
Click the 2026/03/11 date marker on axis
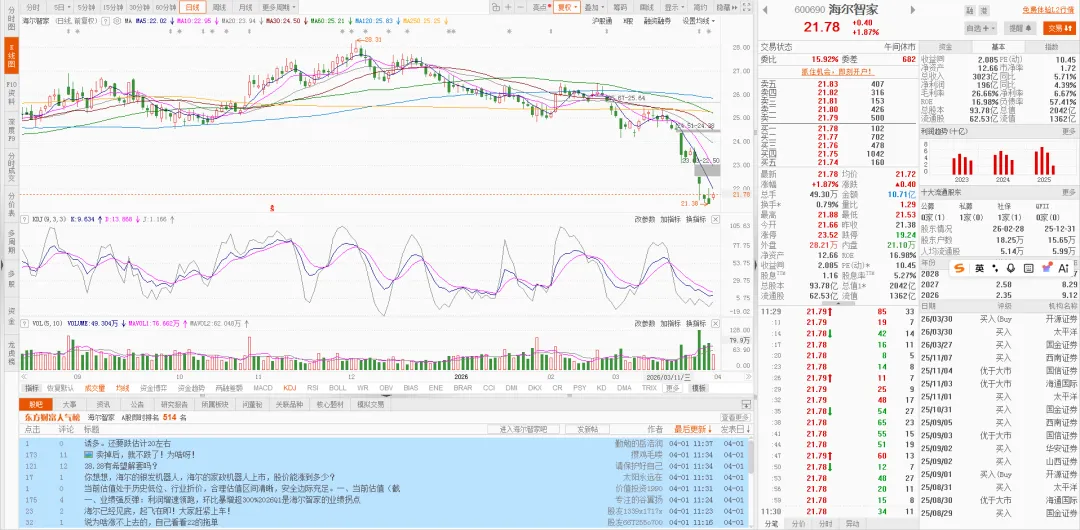pyautogui.click(x=666, y=377)
